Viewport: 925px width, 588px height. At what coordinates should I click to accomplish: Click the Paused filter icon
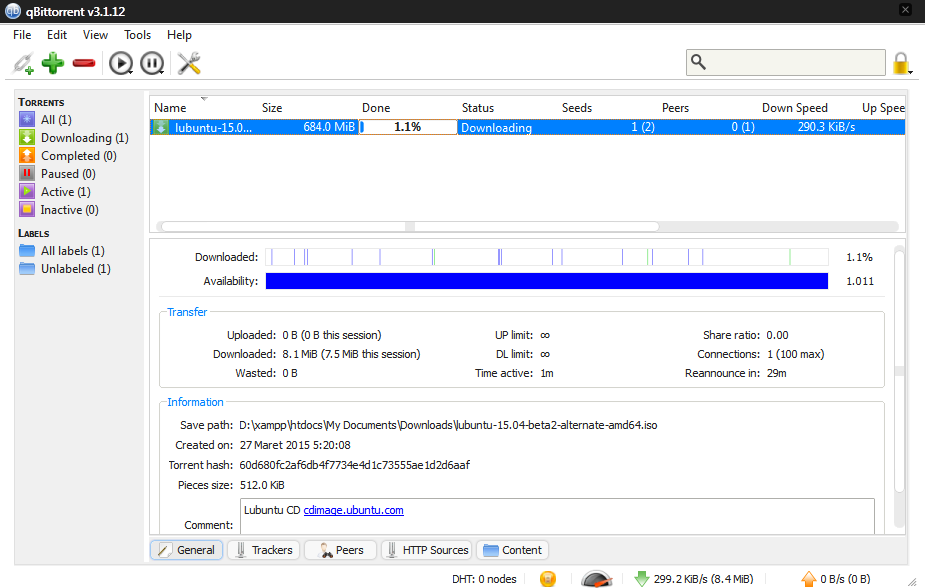tap(27, 173)
